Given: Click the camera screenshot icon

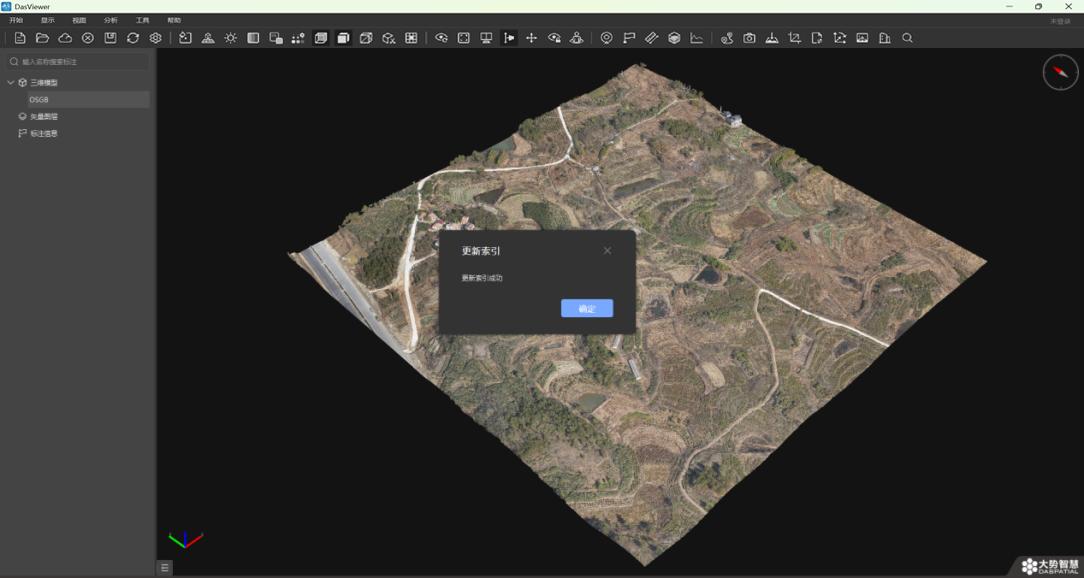Looking at the screenshot, I should [x=749, y=38].
